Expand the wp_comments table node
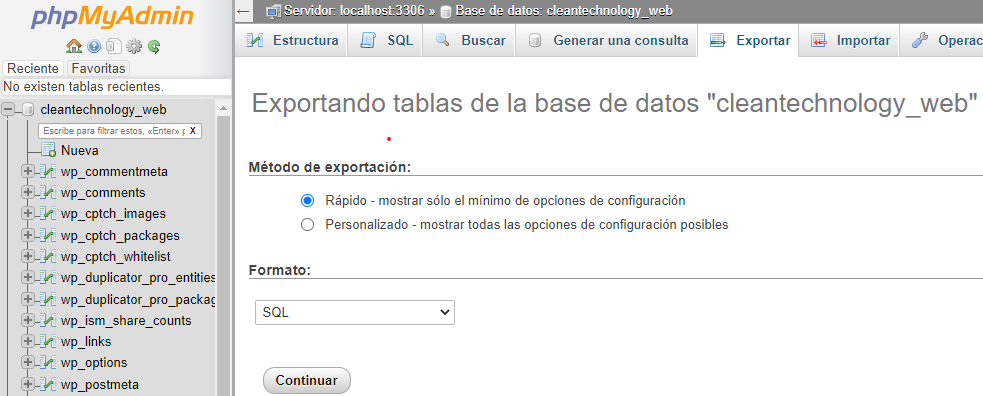Viewport: 983px width, 396px height. [28, 192]
